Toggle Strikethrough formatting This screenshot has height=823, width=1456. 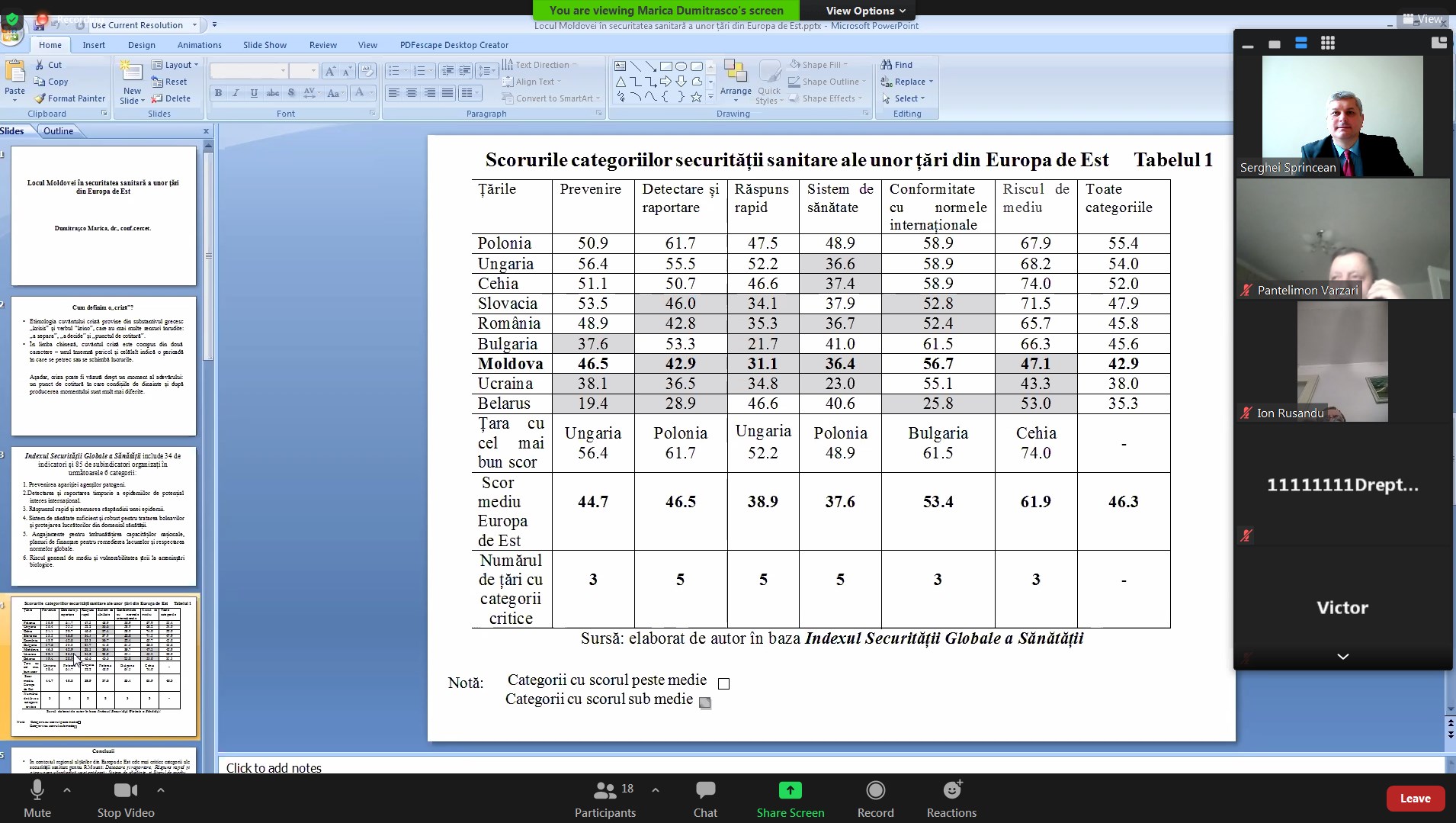272,93
